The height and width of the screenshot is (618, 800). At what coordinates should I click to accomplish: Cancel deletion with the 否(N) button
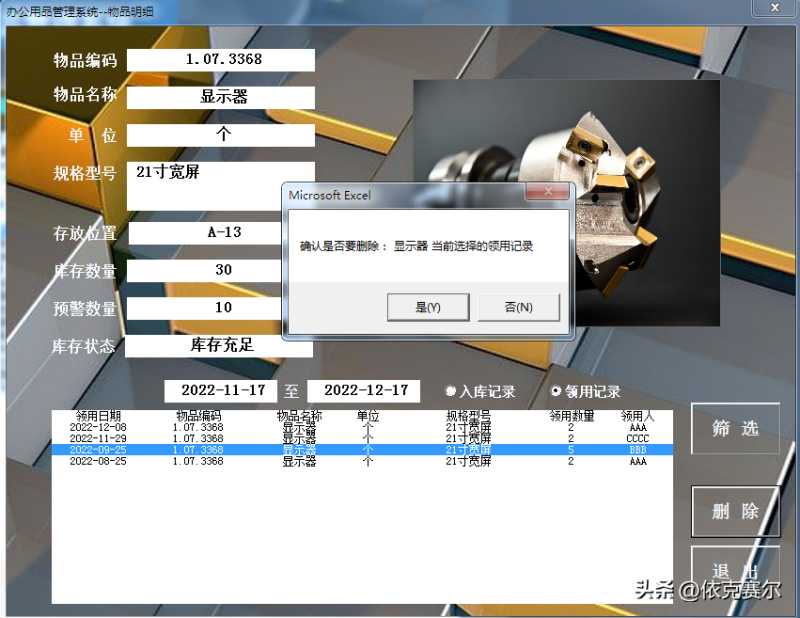(518, 307)
